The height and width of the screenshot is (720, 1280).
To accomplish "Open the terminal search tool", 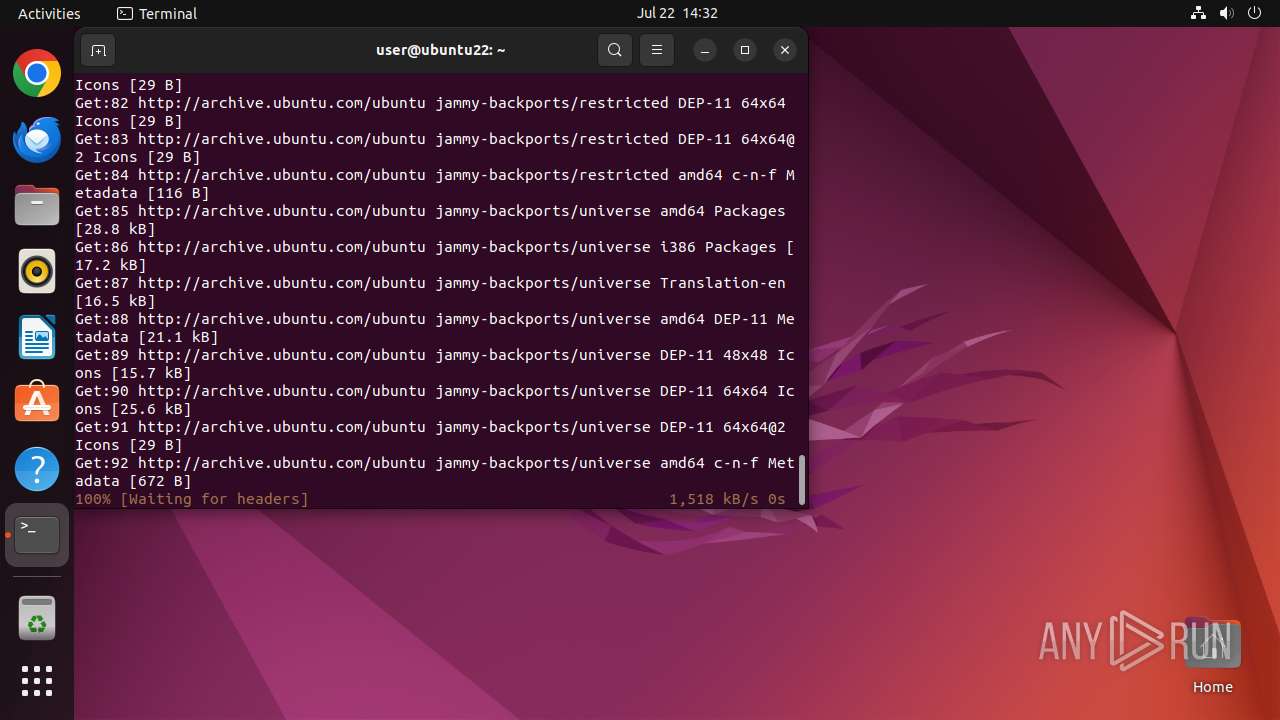I will (x=615, y=50).
